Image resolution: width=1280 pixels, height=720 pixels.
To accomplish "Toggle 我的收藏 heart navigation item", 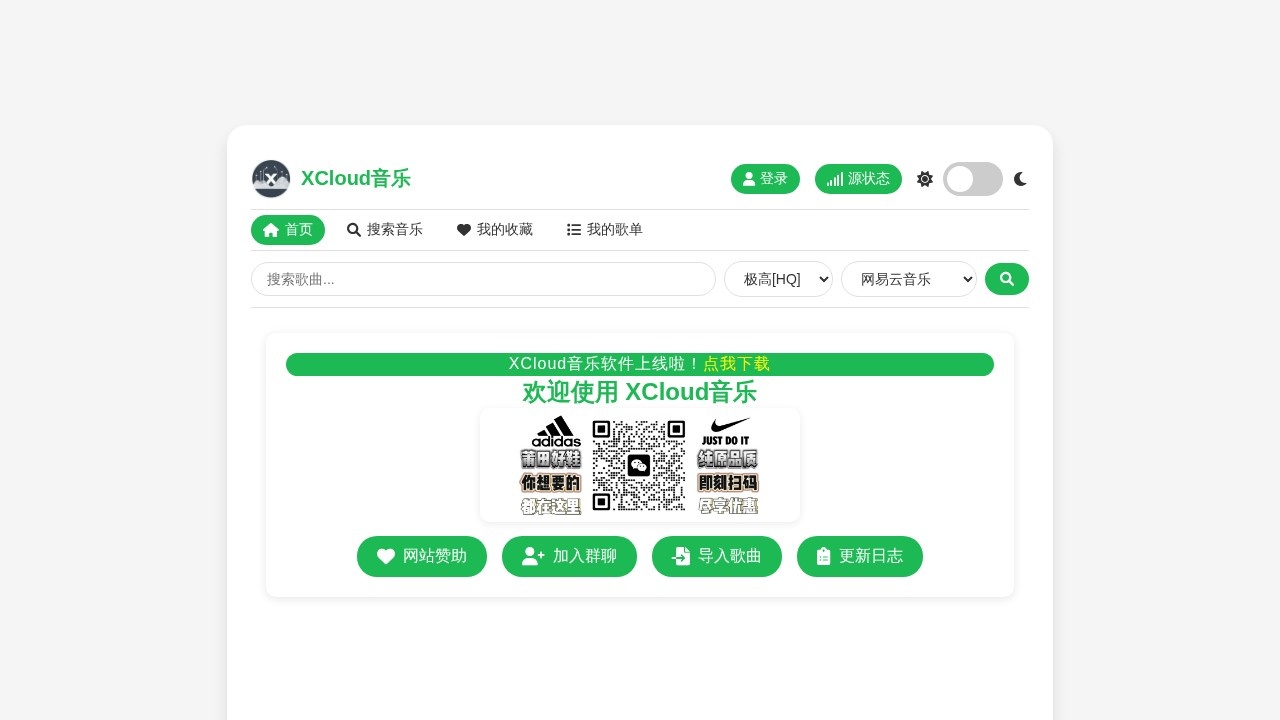I will coord(494,229).
